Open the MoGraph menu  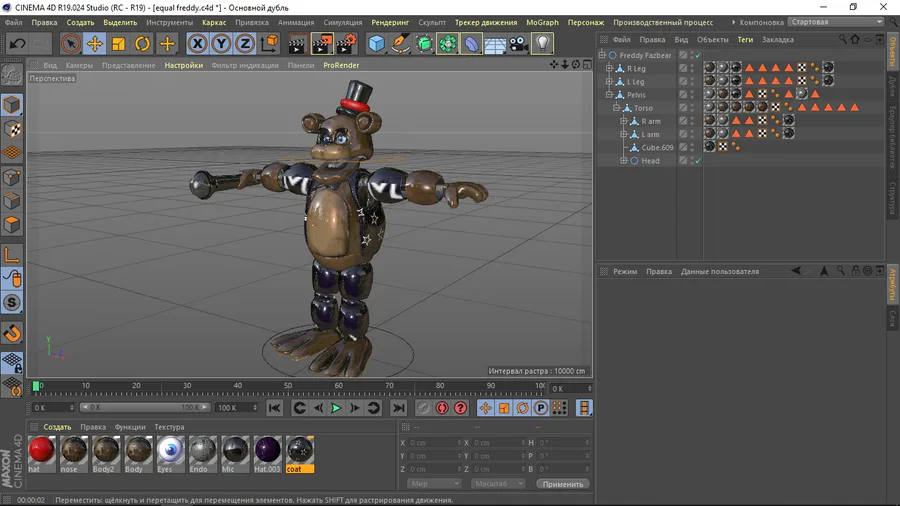tap(542, 22)
